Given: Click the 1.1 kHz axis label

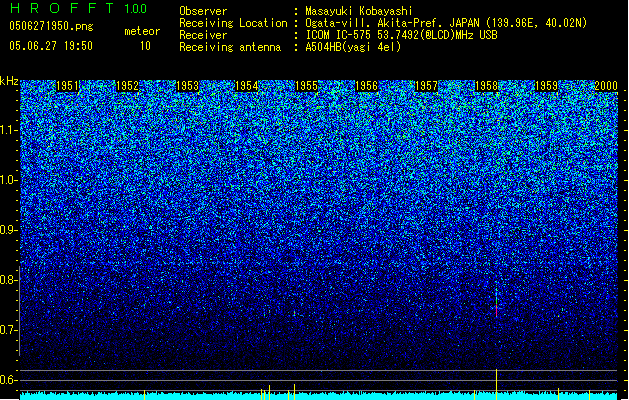Looking at the screenshot, I should (x=9, y=130).
